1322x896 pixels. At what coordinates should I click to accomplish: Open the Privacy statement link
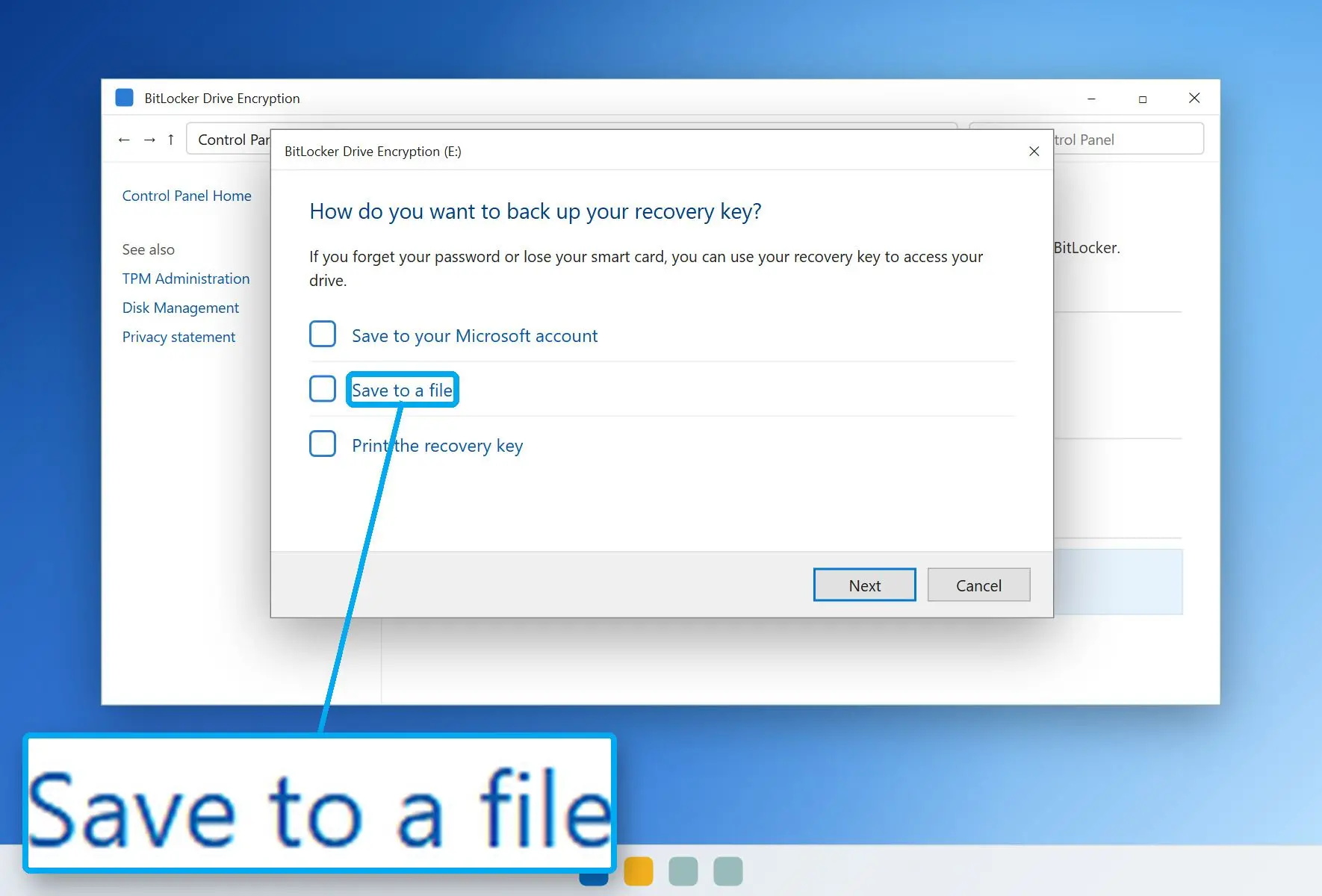tap(179, 337)
